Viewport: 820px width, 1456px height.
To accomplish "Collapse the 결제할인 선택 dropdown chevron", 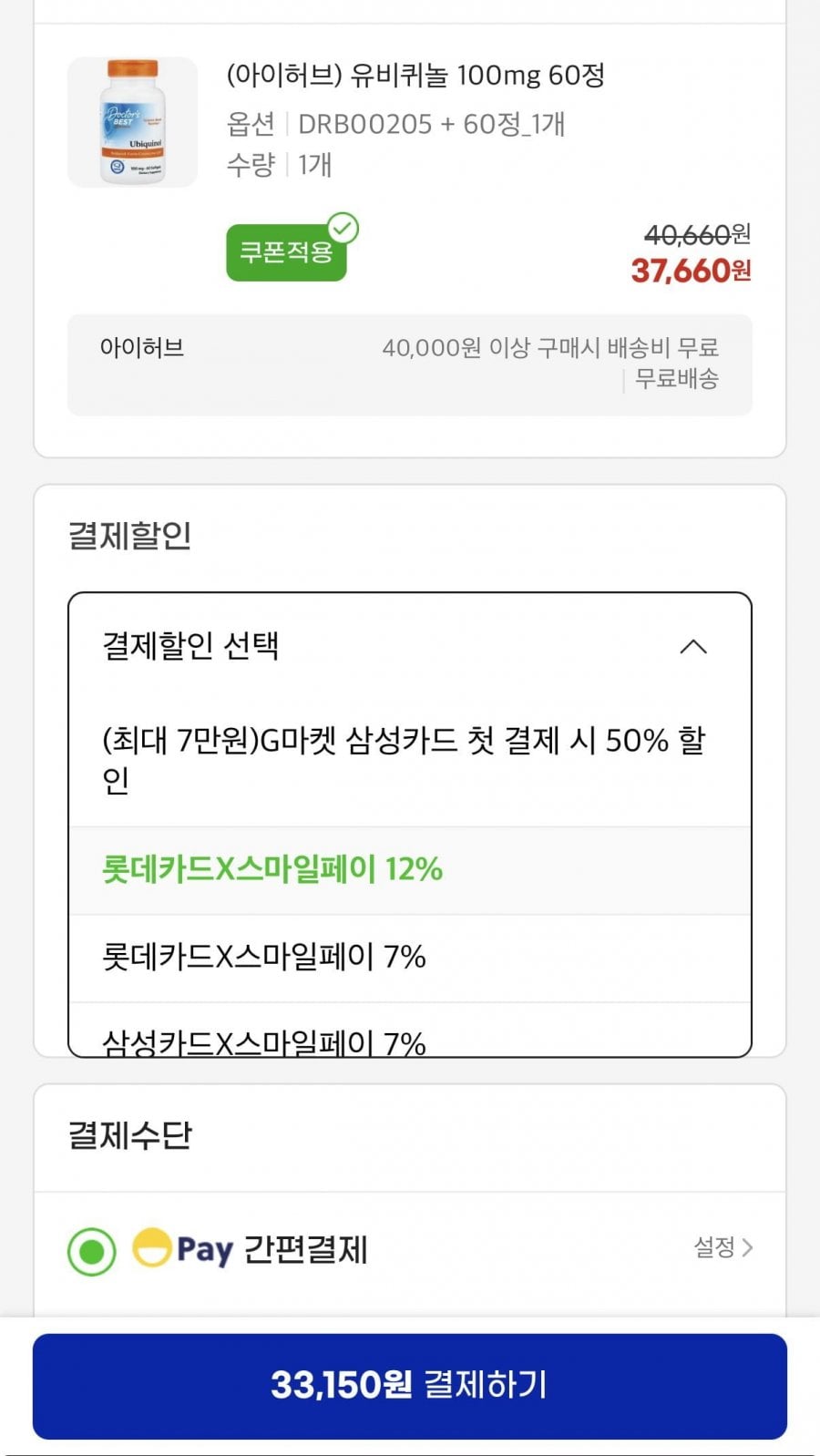I will coord(693,647).
